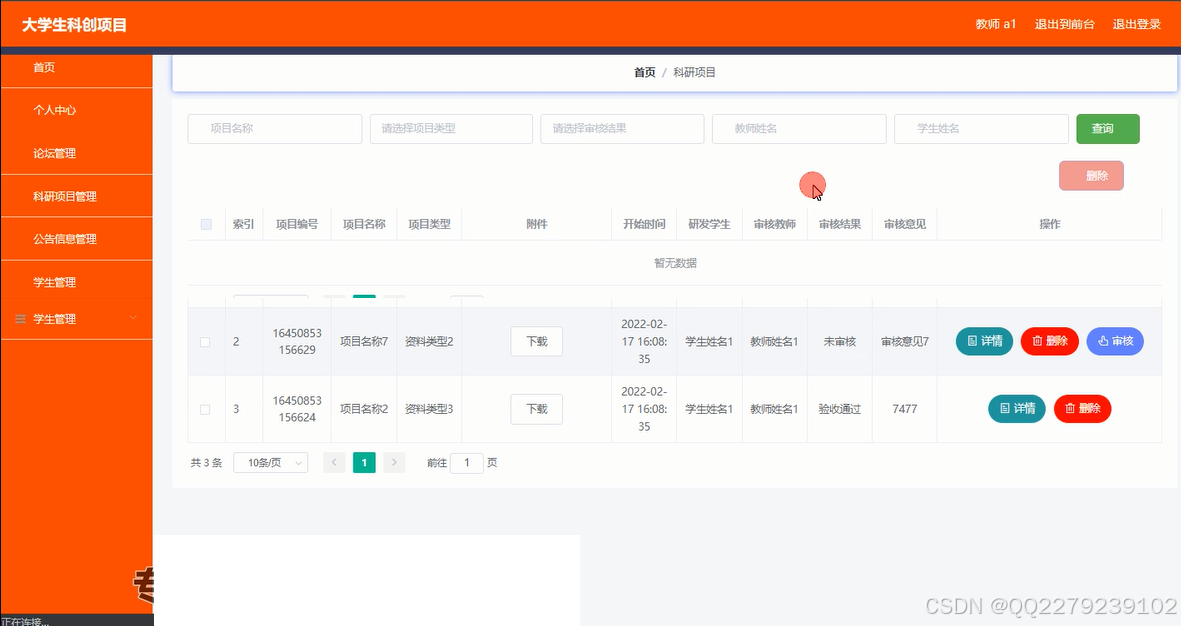The width and height of the screenshot is (1181, 626).
Task: Check the select-all checkbox in table header
Action: (205, 224)
